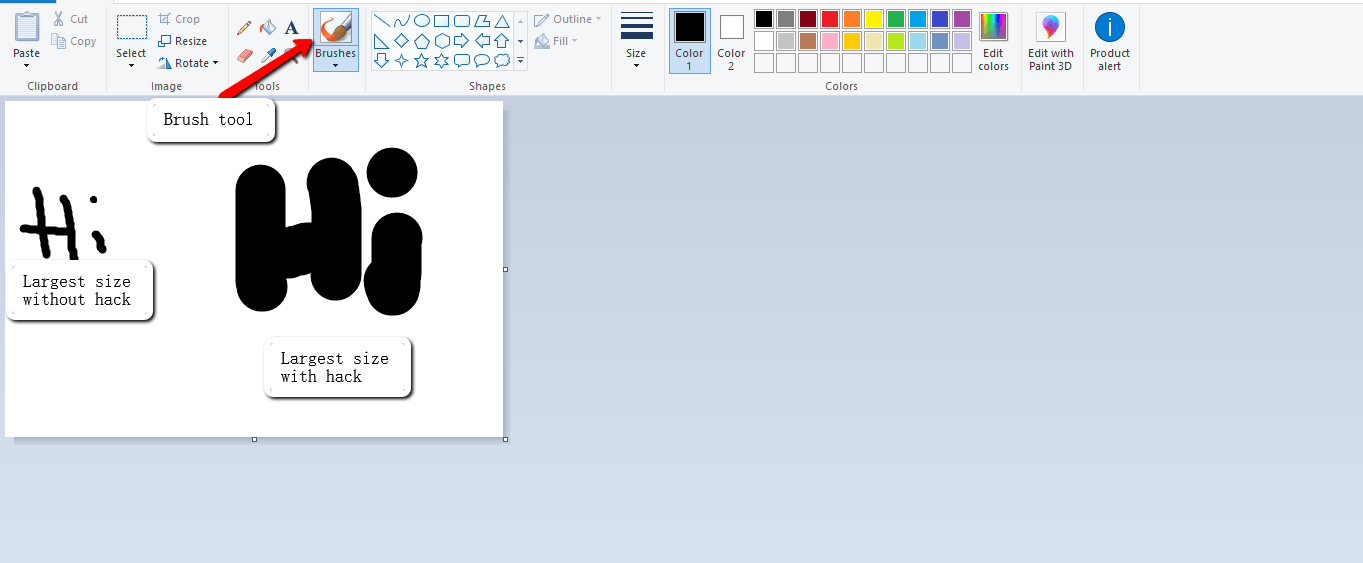Expand the Brushes dropdown arrow
This screenshot has height=563, width=1363.
[x=335, y=66]
